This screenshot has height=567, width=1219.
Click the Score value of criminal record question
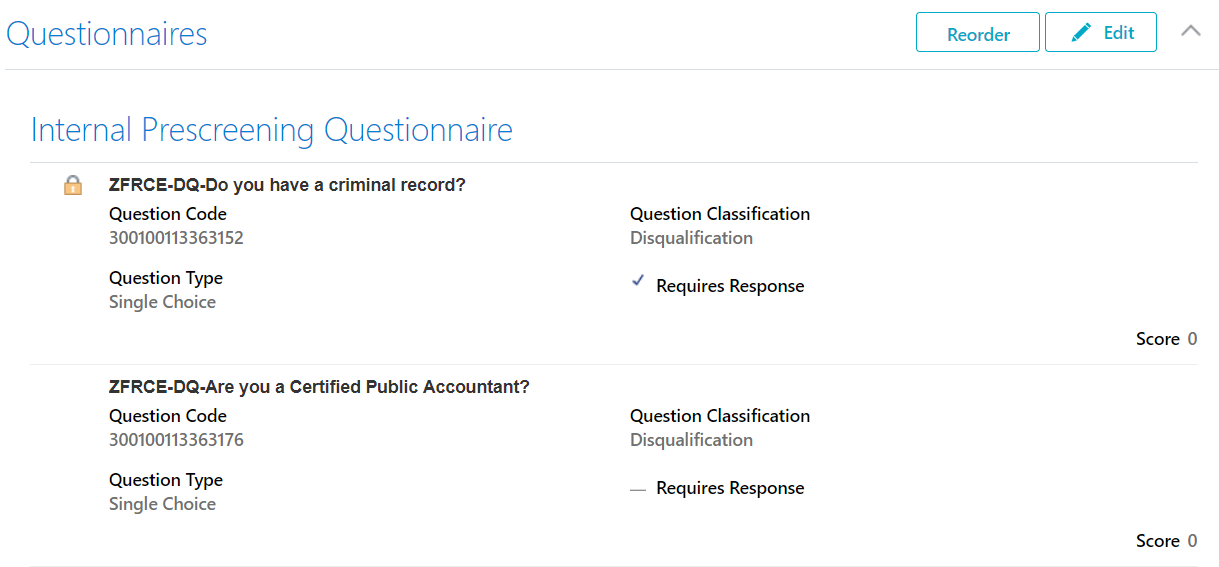tap(1192, 339)
